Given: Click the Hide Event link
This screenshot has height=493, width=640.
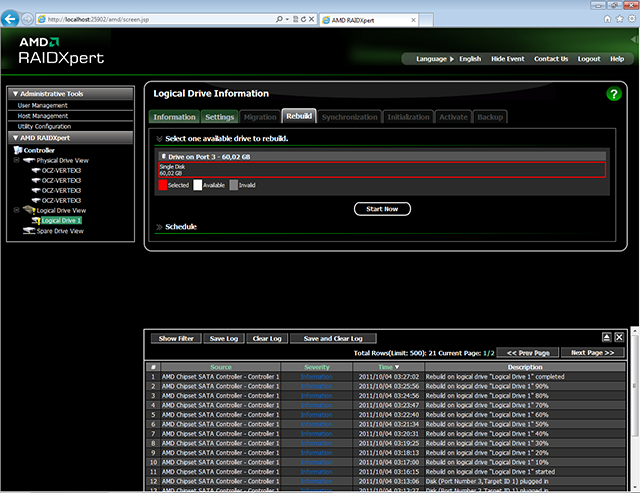Looking at the screenshot, I should (x=507, y=59).
